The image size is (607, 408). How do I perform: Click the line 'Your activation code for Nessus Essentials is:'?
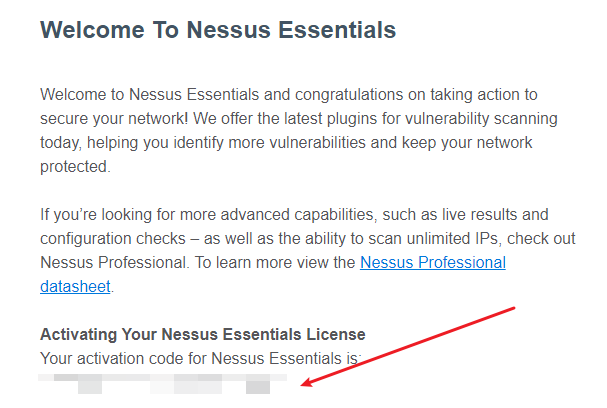(x=201, y=358)
